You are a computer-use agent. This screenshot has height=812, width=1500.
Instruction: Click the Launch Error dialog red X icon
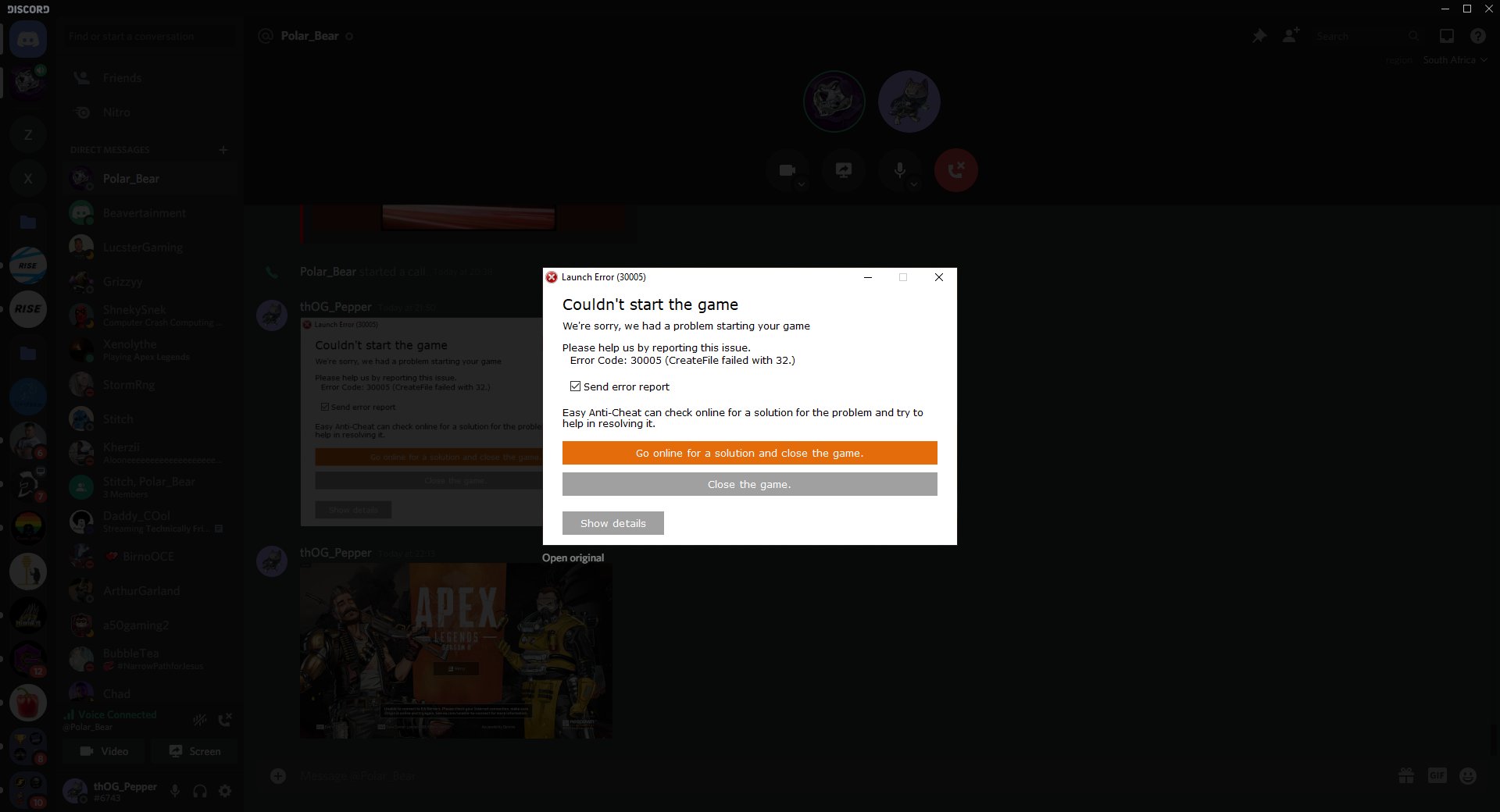tap(552, 277)
